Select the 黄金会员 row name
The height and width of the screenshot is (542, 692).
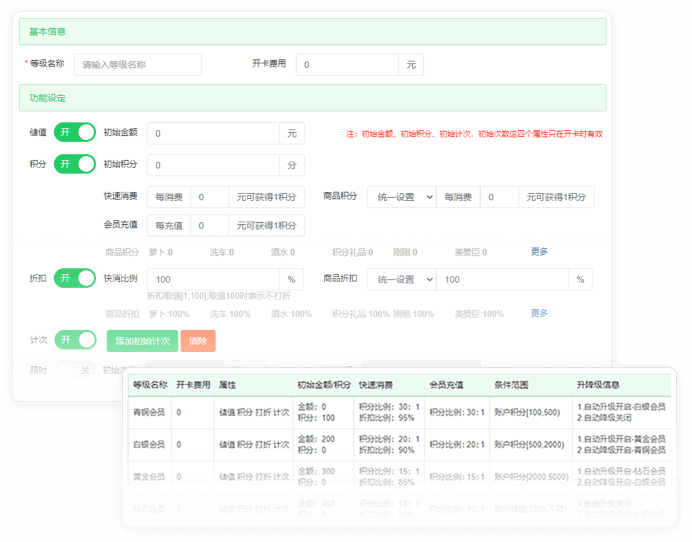[x=149, y=477]
